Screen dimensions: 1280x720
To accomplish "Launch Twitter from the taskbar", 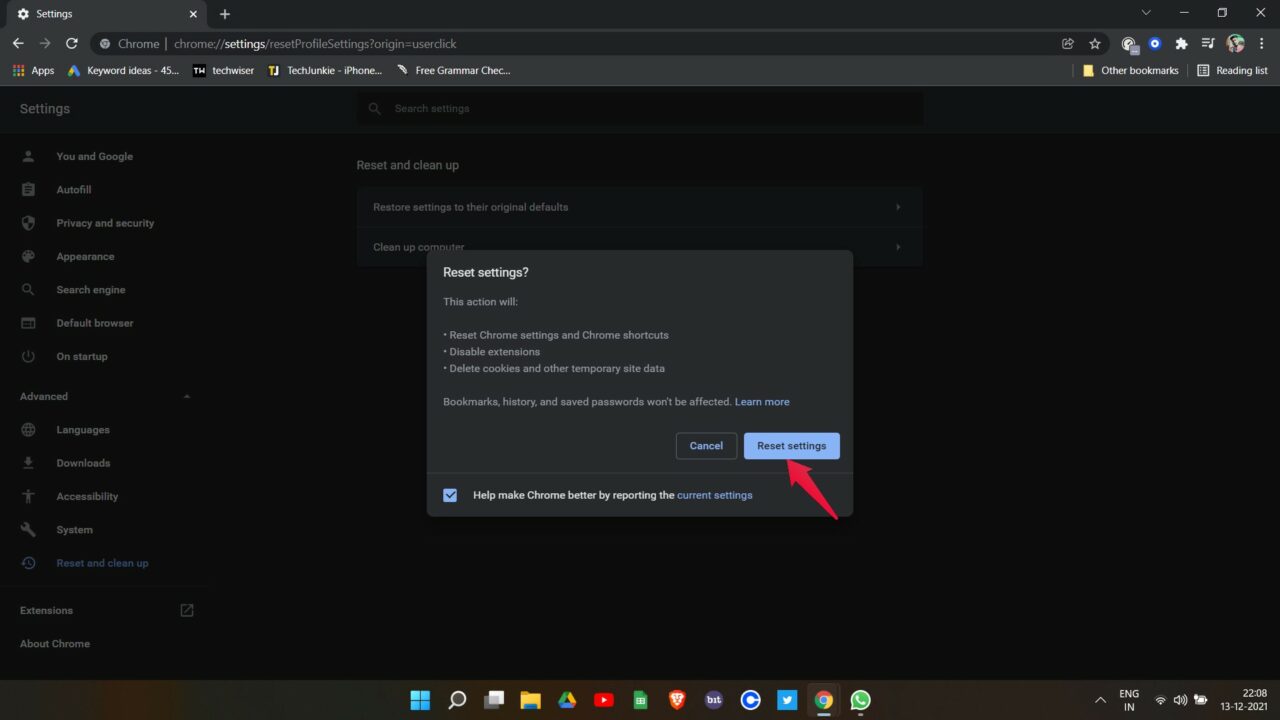I will [787, 700].
